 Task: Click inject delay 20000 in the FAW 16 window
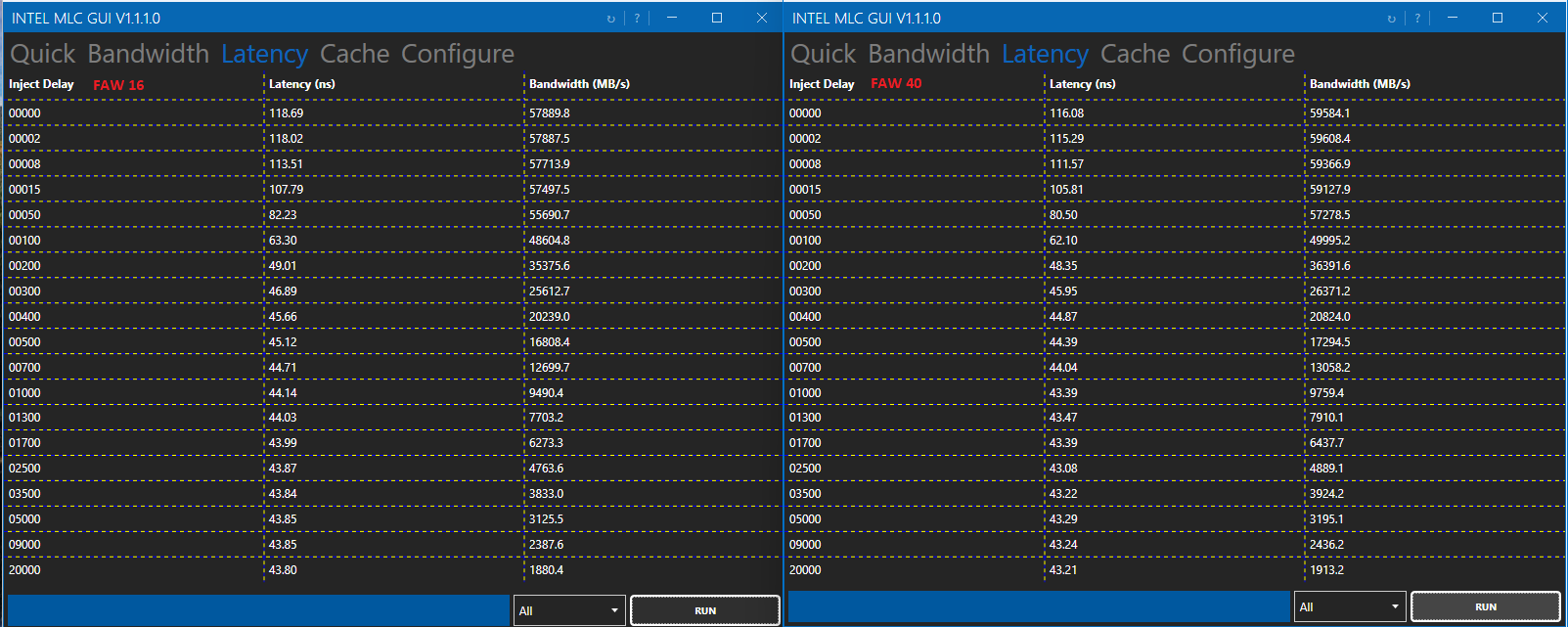click(x=24, y=570)
